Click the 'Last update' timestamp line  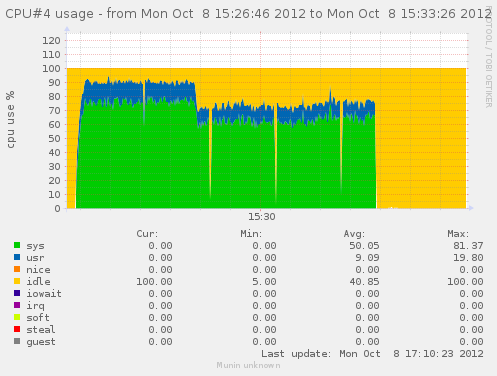(x=372, y=354)
